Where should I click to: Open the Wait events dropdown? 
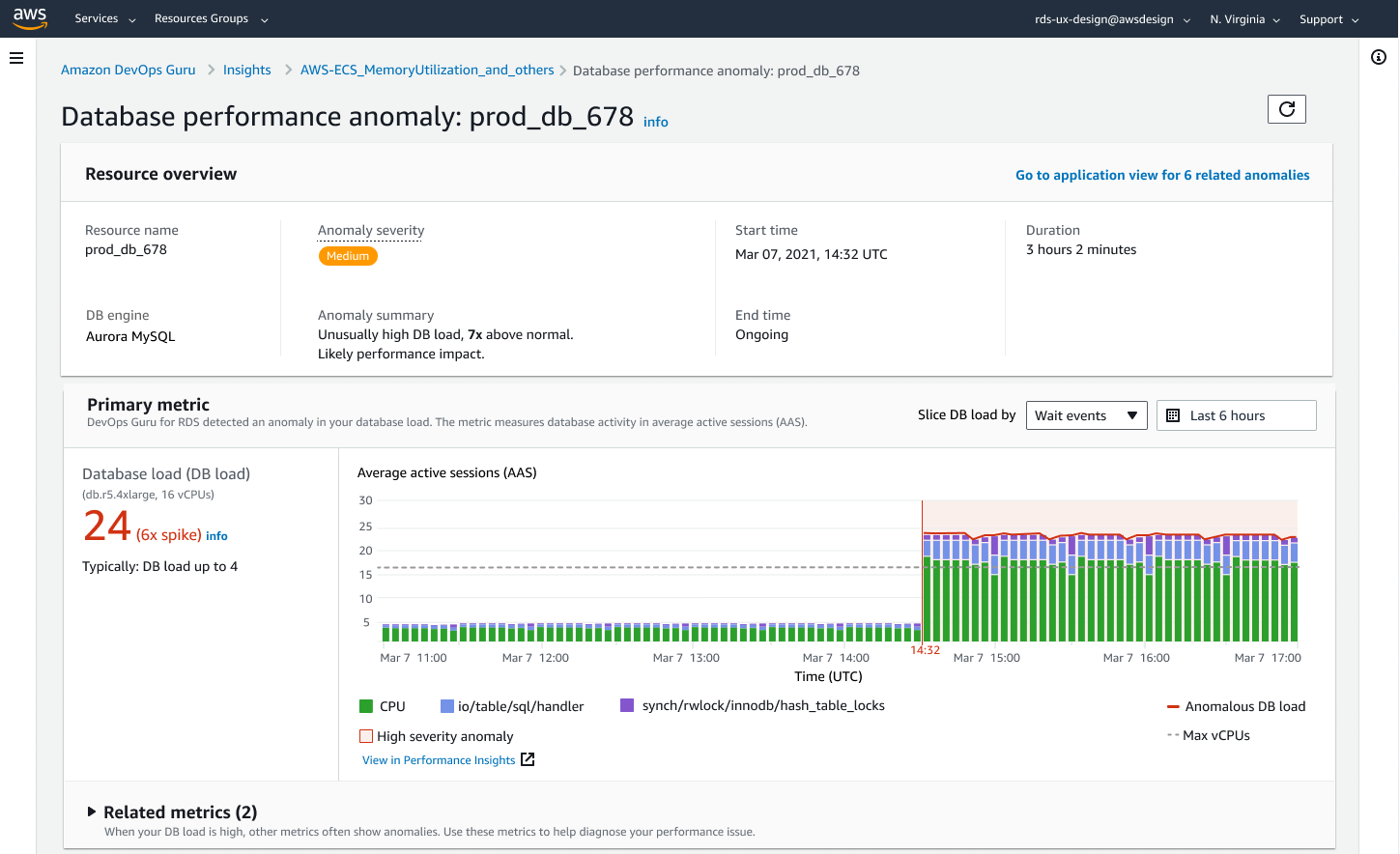tap(1086, 415)
